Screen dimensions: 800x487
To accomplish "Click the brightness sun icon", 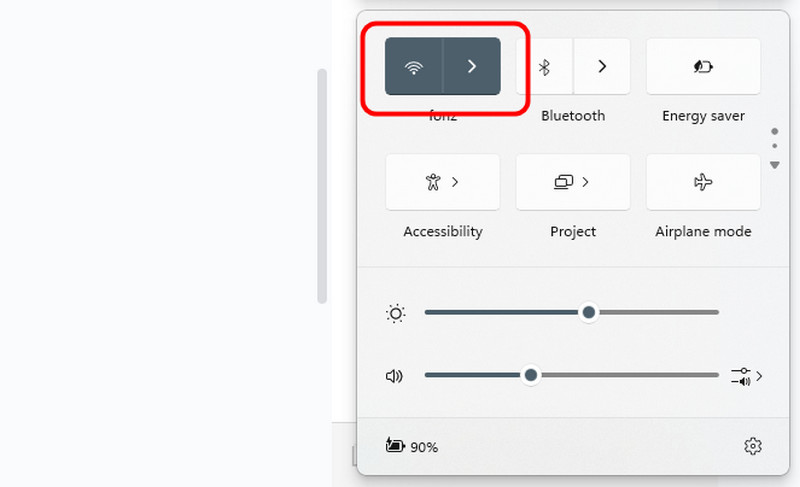I will tap(396, 314).
